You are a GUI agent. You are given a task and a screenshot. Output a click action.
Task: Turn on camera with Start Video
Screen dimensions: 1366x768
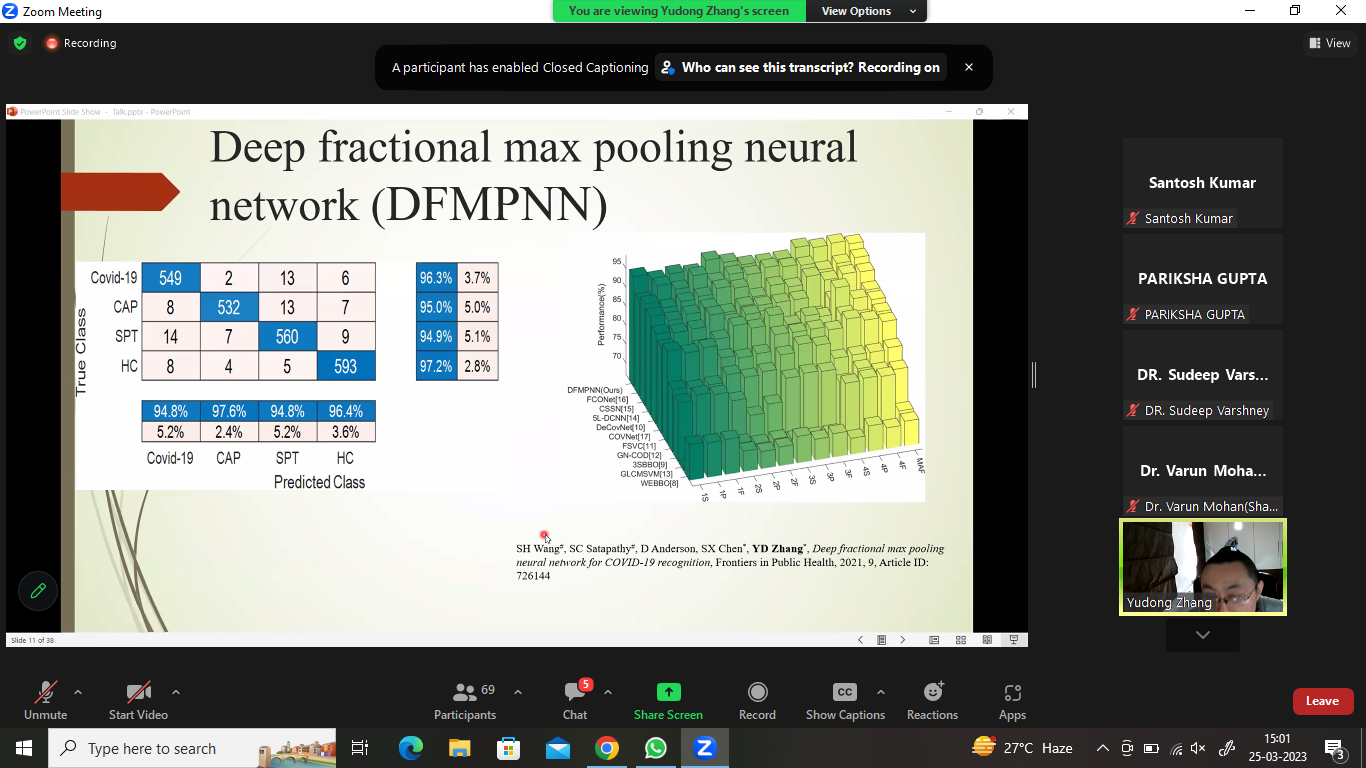tap(138, 693)
